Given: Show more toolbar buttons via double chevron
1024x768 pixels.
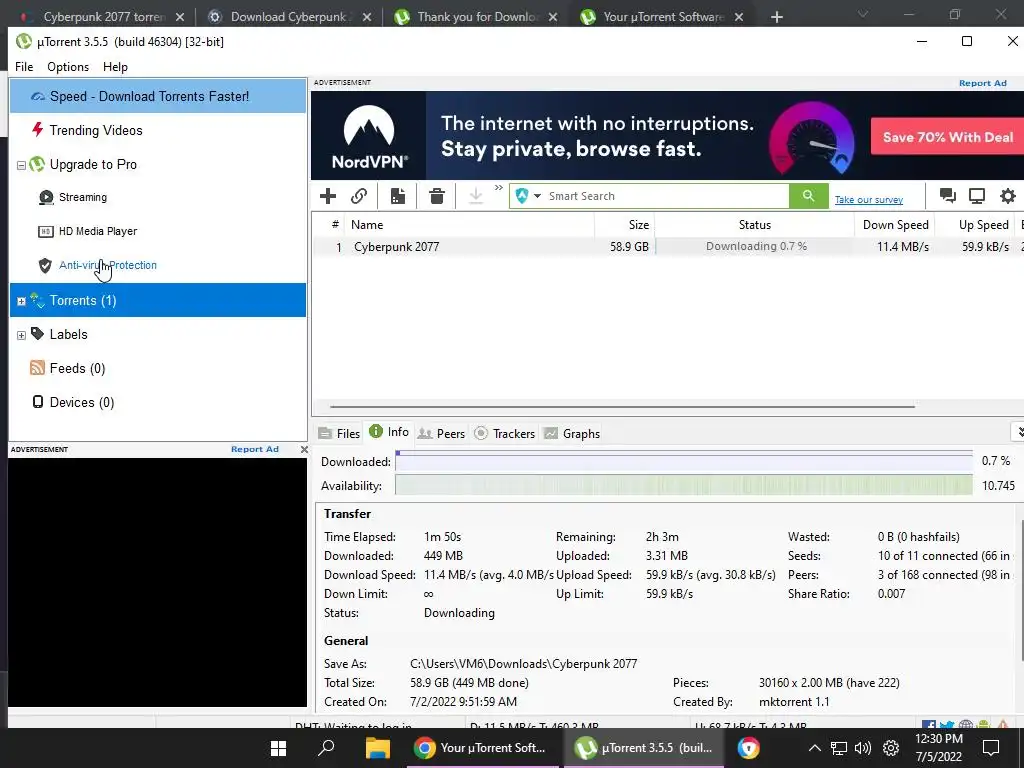Looking at the screenshot, I should click(x=499, y=188).
